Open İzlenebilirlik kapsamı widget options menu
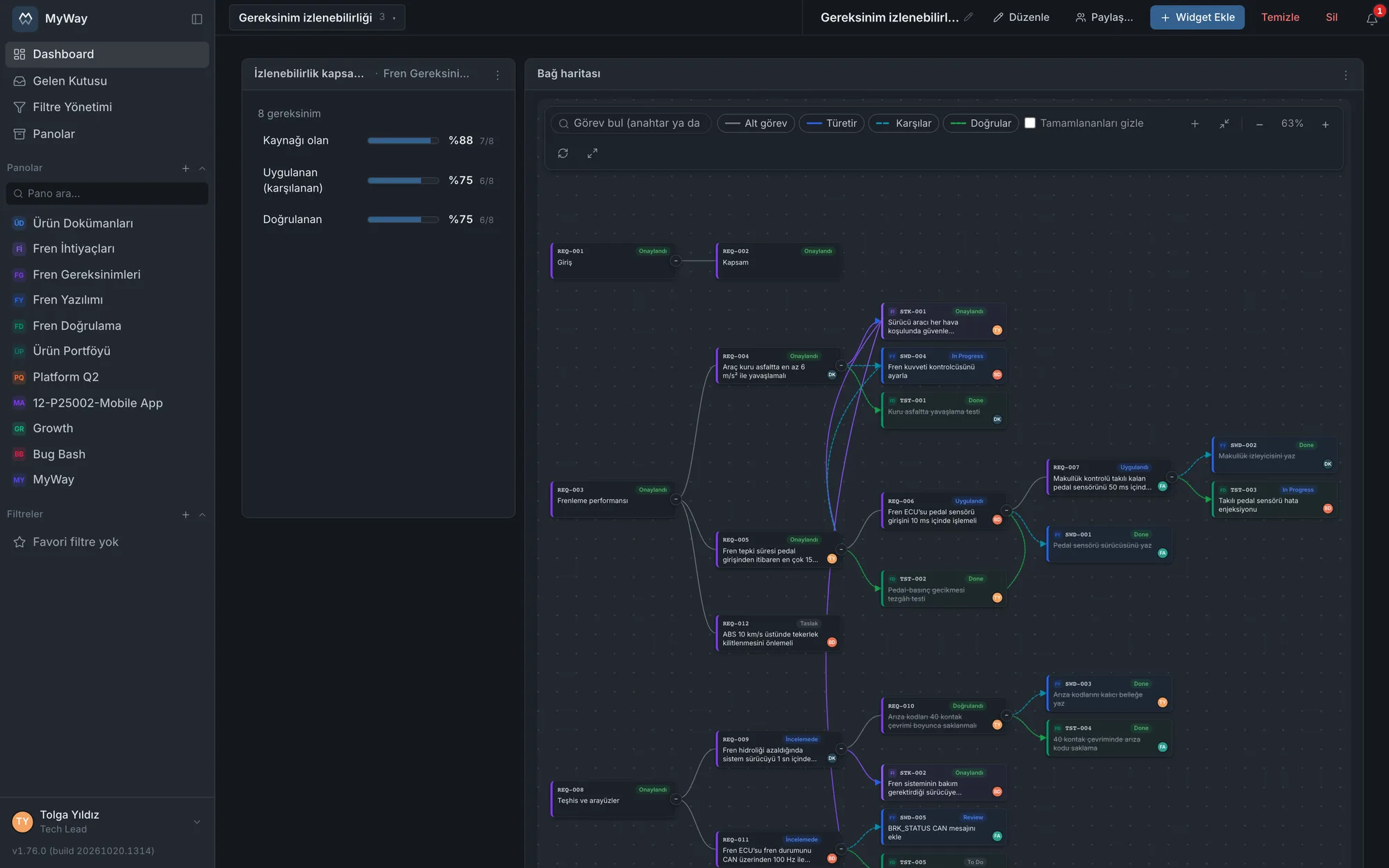 [497, 75]
